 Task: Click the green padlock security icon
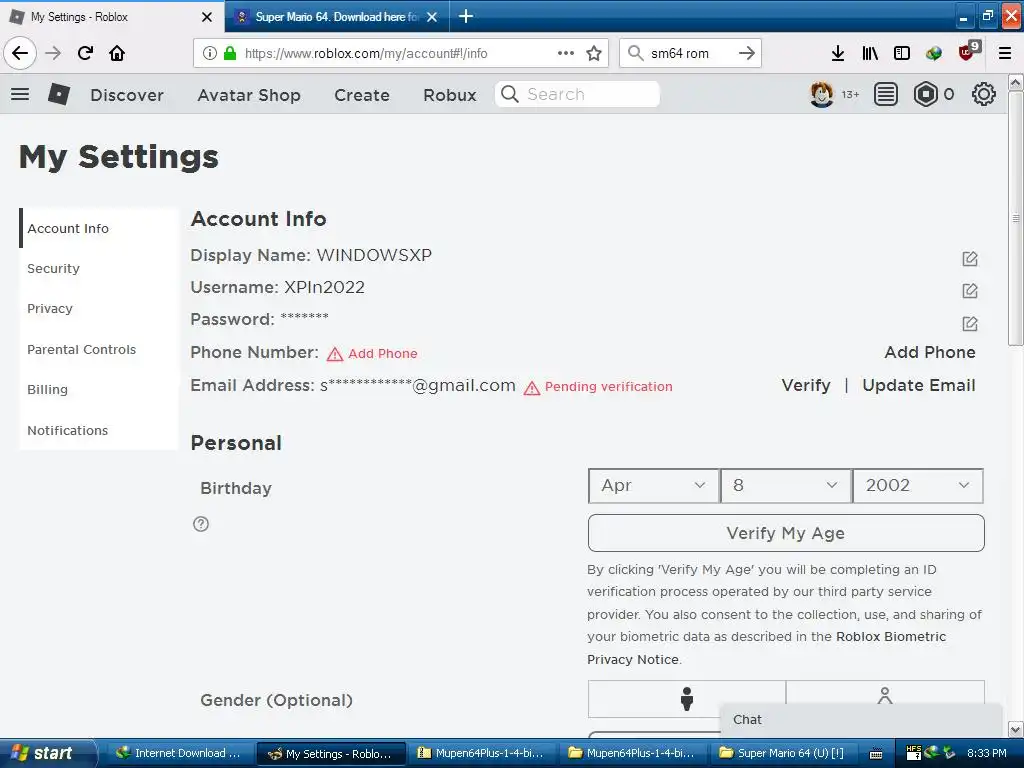[230, 53]
